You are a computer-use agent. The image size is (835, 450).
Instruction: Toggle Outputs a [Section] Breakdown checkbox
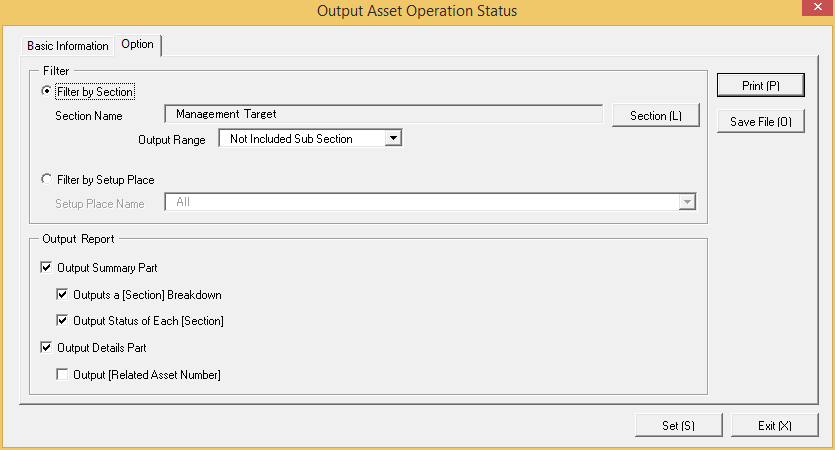pos(62,294)
